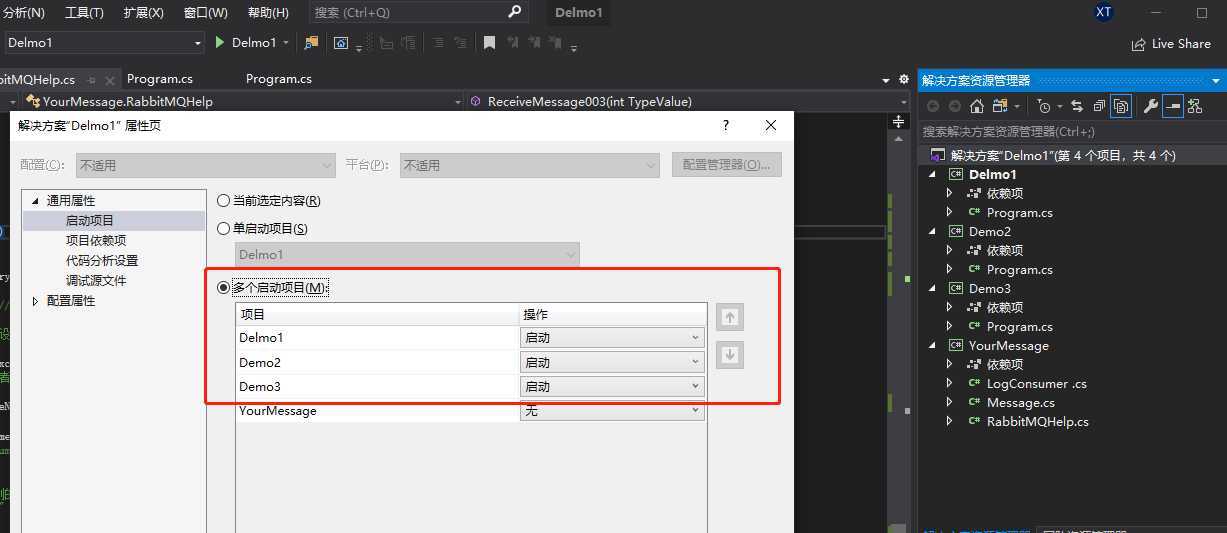Click C# icon of Demo2 project
This screenshot has width=1227, height=533.
[954, 231]
